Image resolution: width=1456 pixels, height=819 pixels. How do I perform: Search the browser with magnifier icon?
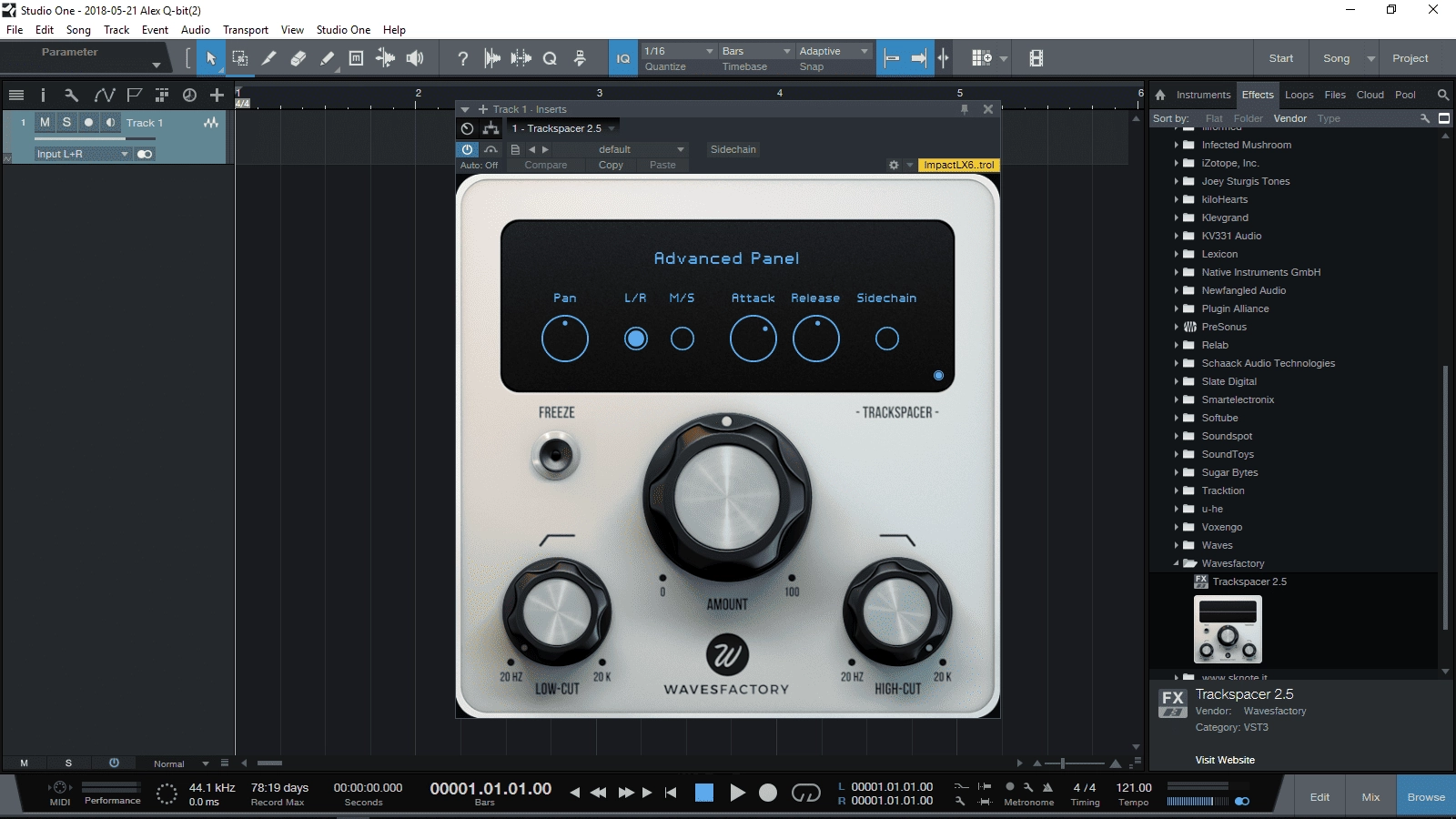1442,95
